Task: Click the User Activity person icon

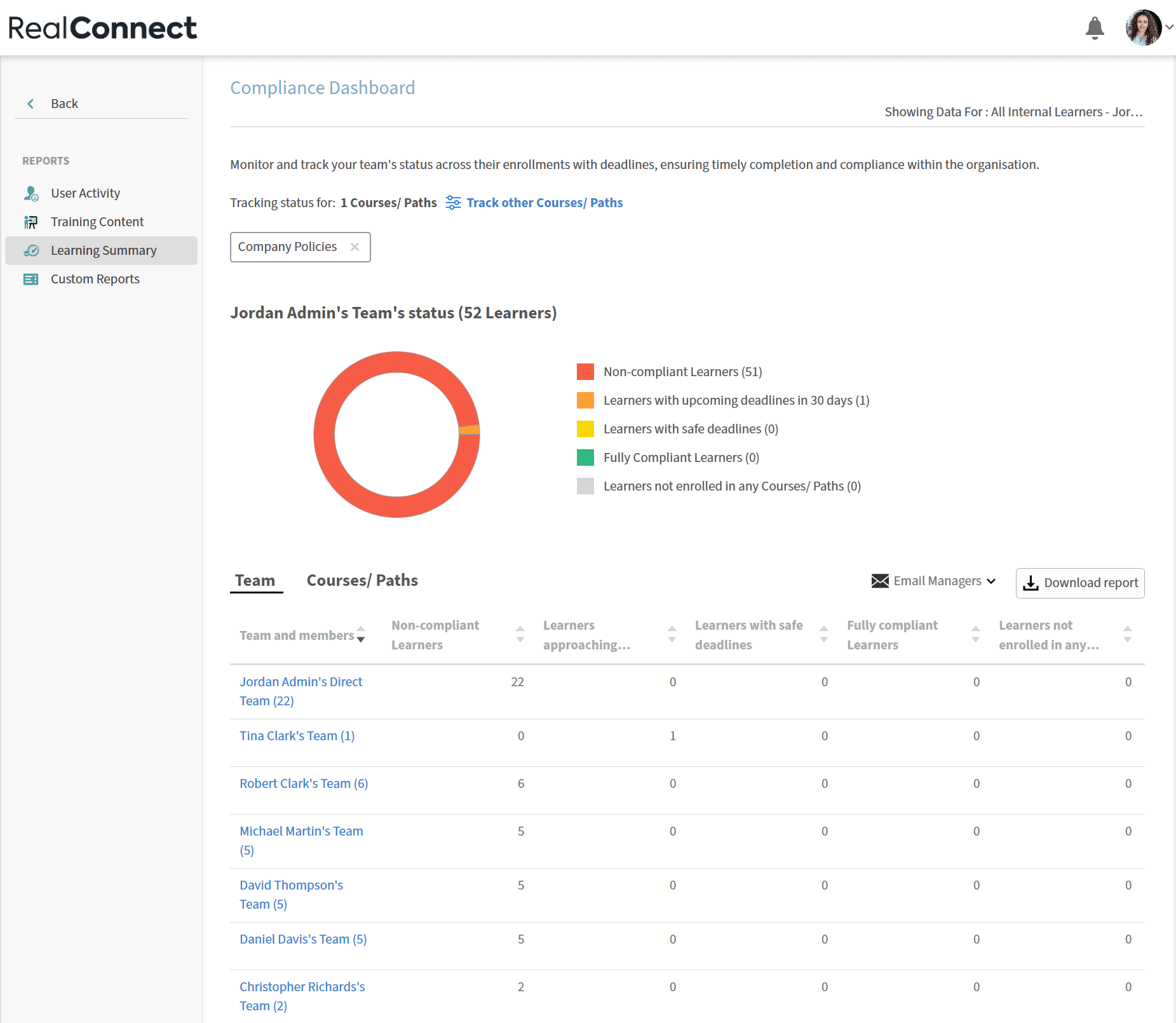Action: coord(31,193)
